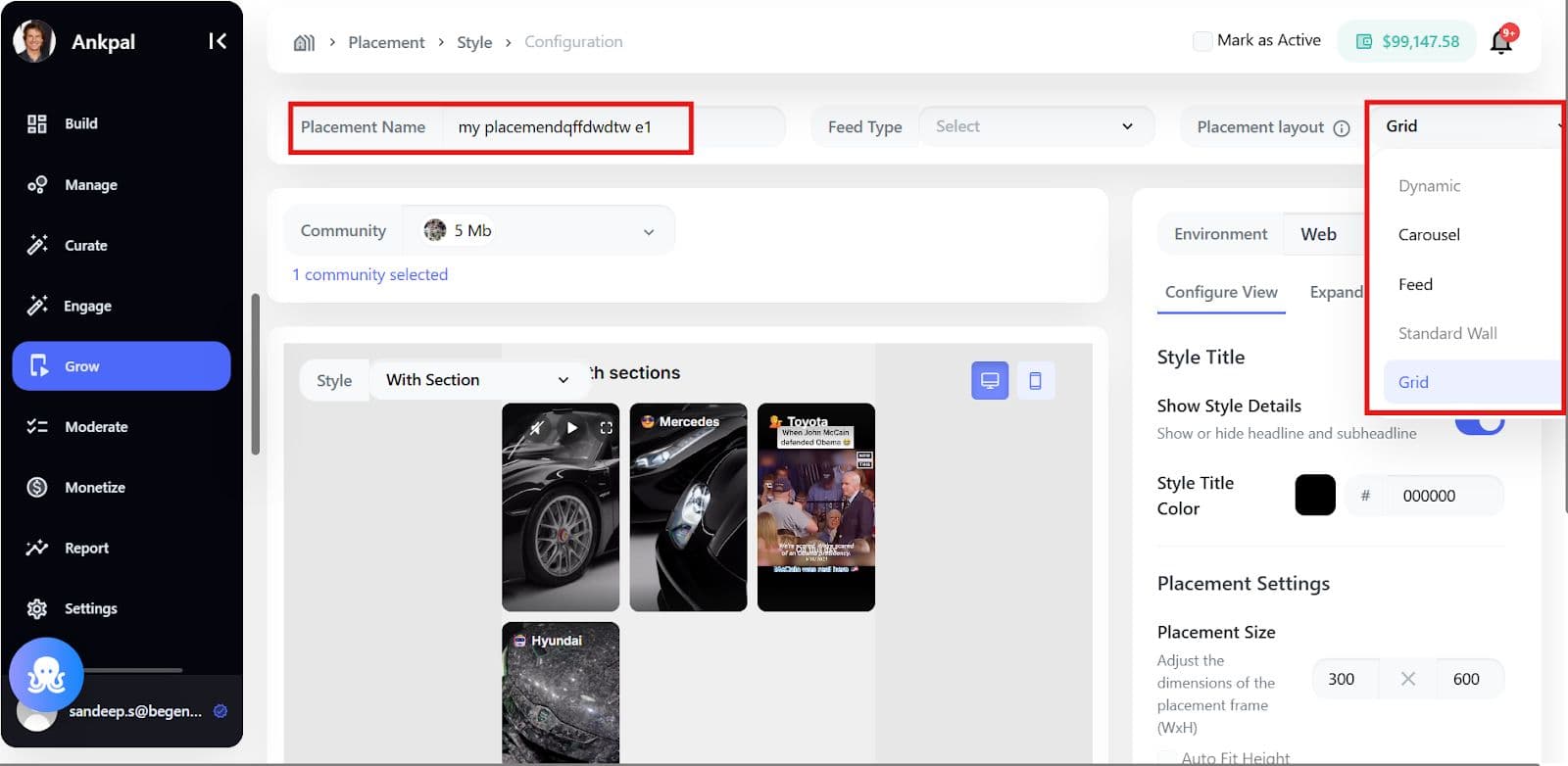Switch to the Configure View tab

(x=1220, y=292)
